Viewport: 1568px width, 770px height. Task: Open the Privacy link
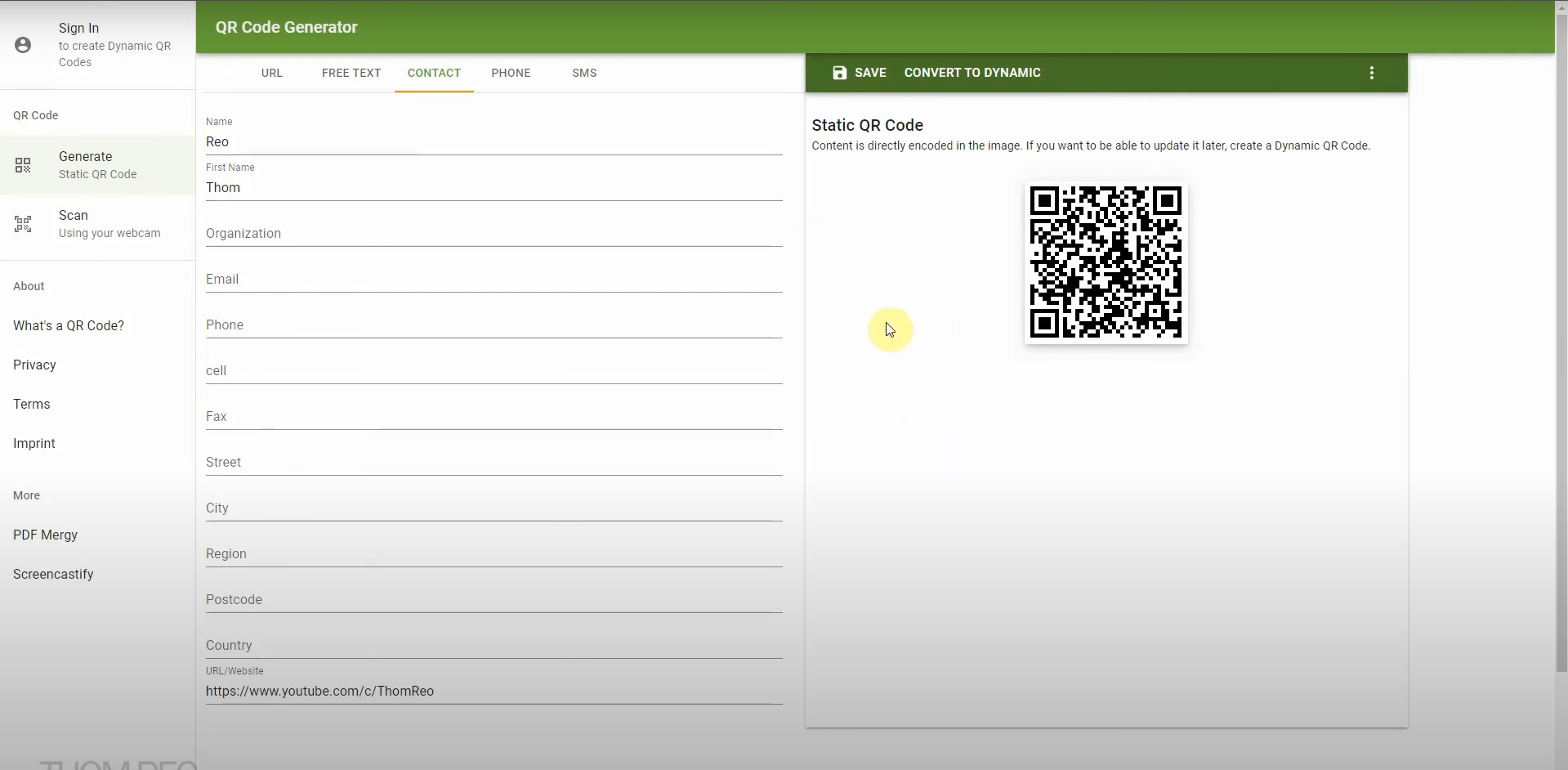click(34, 365)
